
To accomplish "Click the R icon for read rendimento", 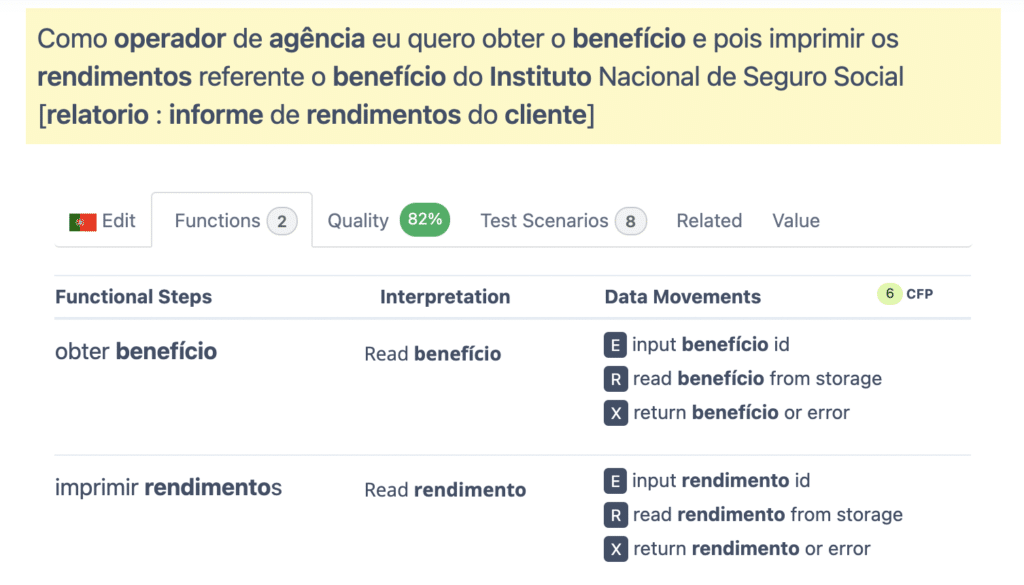I will [x=615, y=515].
